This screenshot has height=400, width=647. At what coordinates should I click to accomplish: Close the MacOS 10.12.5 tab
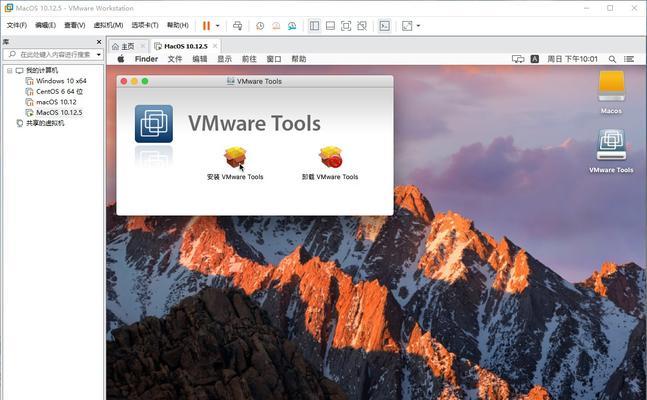pyautogui.click(x=215, y=46)
